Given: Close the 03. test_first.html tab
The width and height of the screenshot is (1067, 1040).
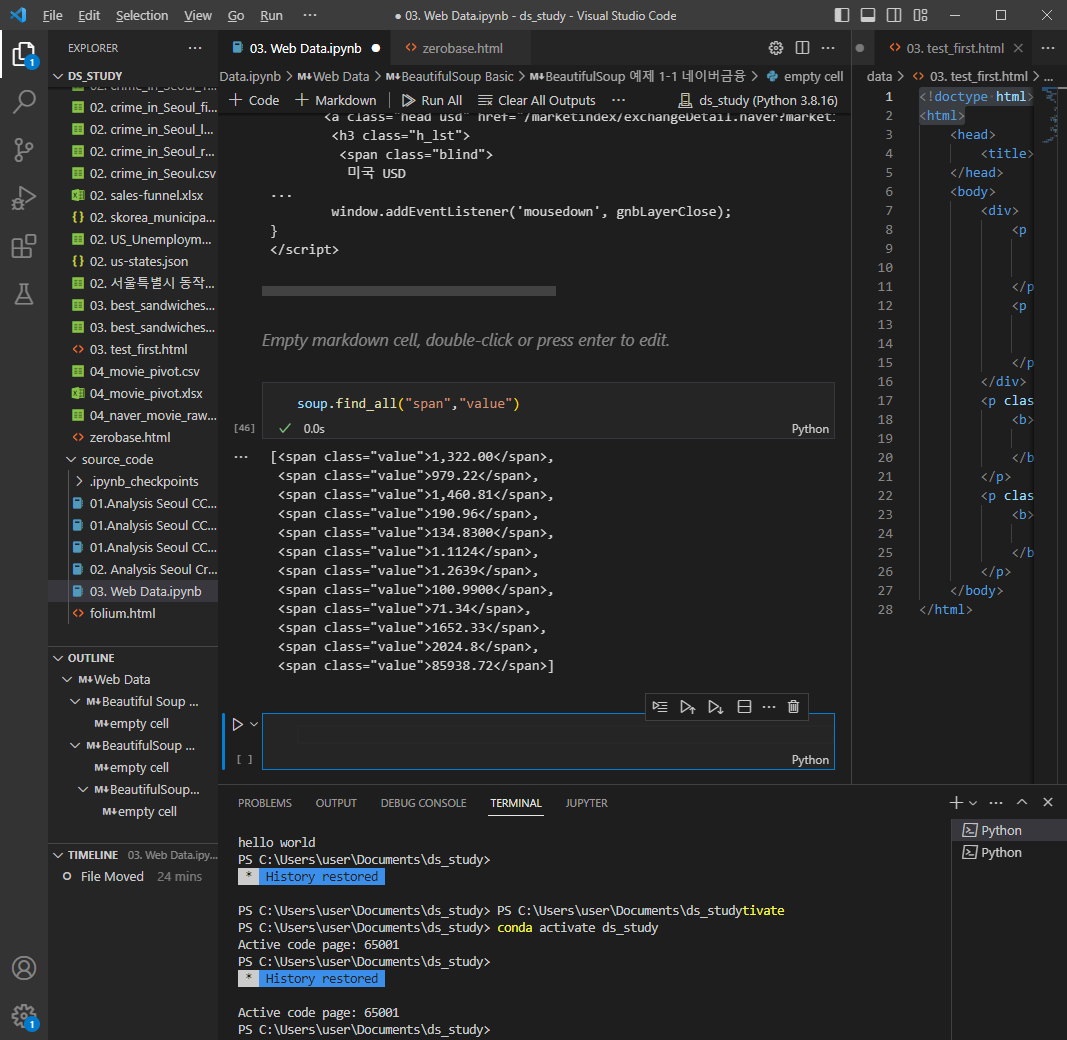Looking at the screenshot, I should 1018,48.
